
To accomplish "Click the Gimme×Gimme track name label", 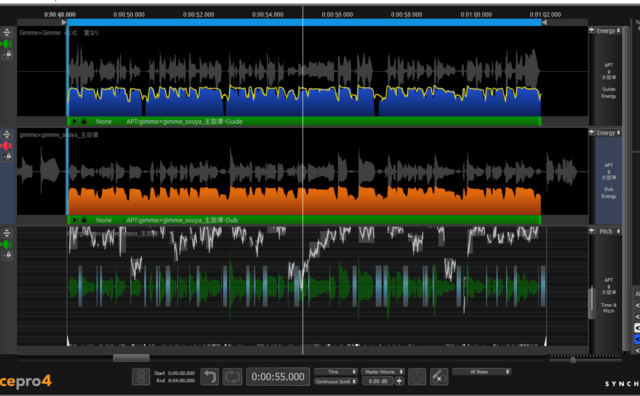I will [x=59, y=33].
